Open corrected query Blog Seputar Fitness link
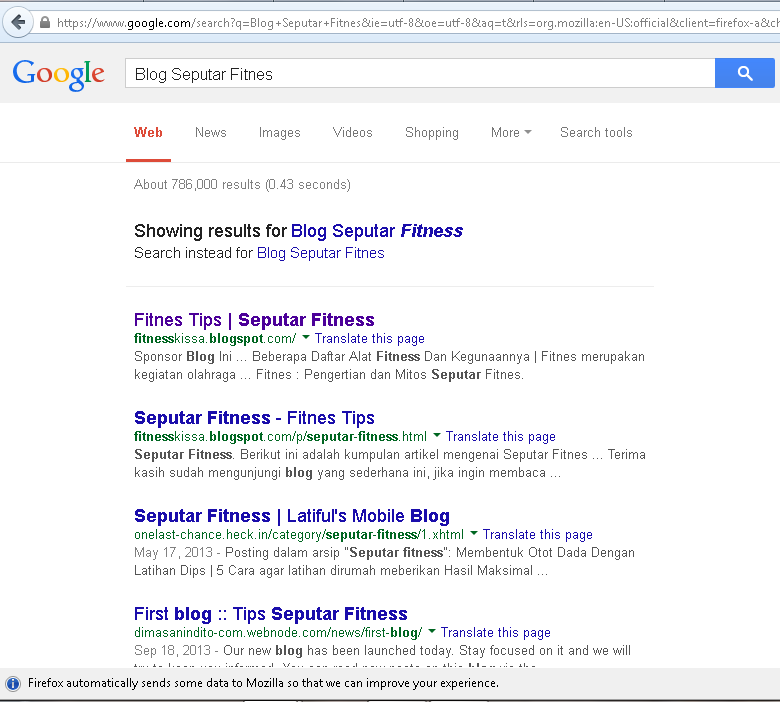Viewport: 780px width, 702px height. pos(377,231)
